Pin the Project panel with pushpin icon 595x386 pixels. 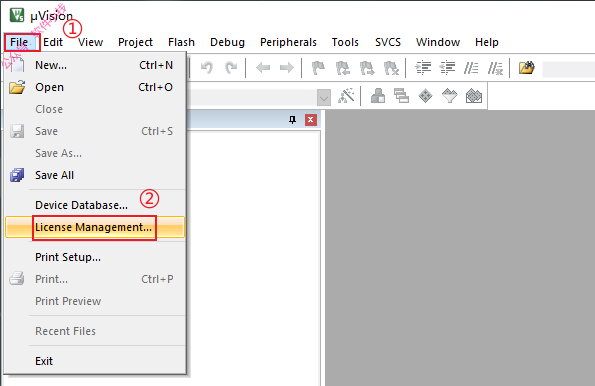tap(292, 120)
